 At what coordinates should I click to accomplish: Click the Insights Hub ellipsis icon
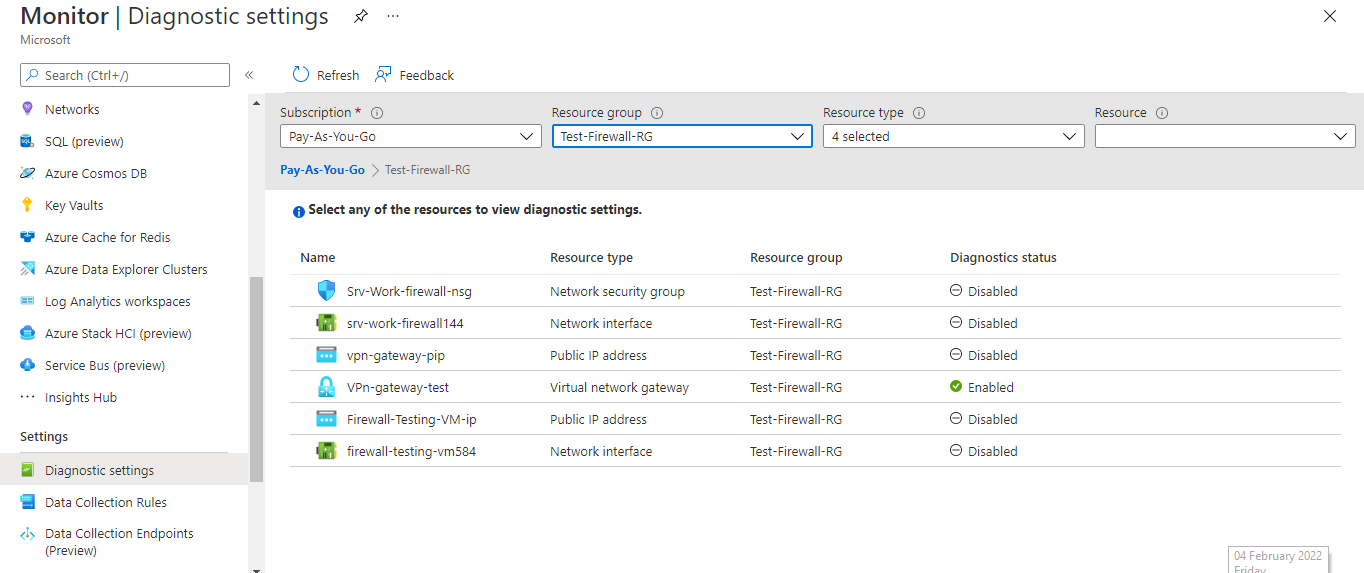coord(27,397)
